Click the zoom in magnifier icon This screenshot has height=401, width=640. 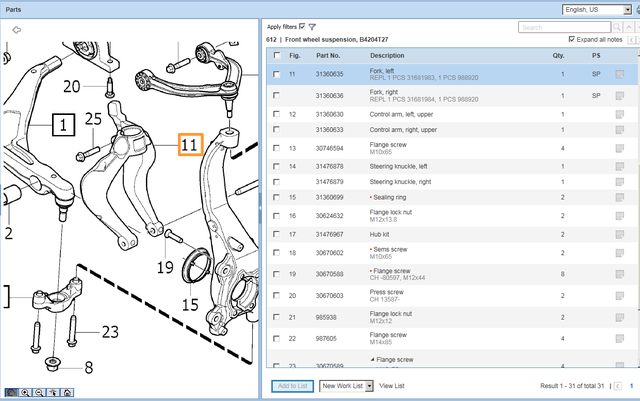click(25, 393)
